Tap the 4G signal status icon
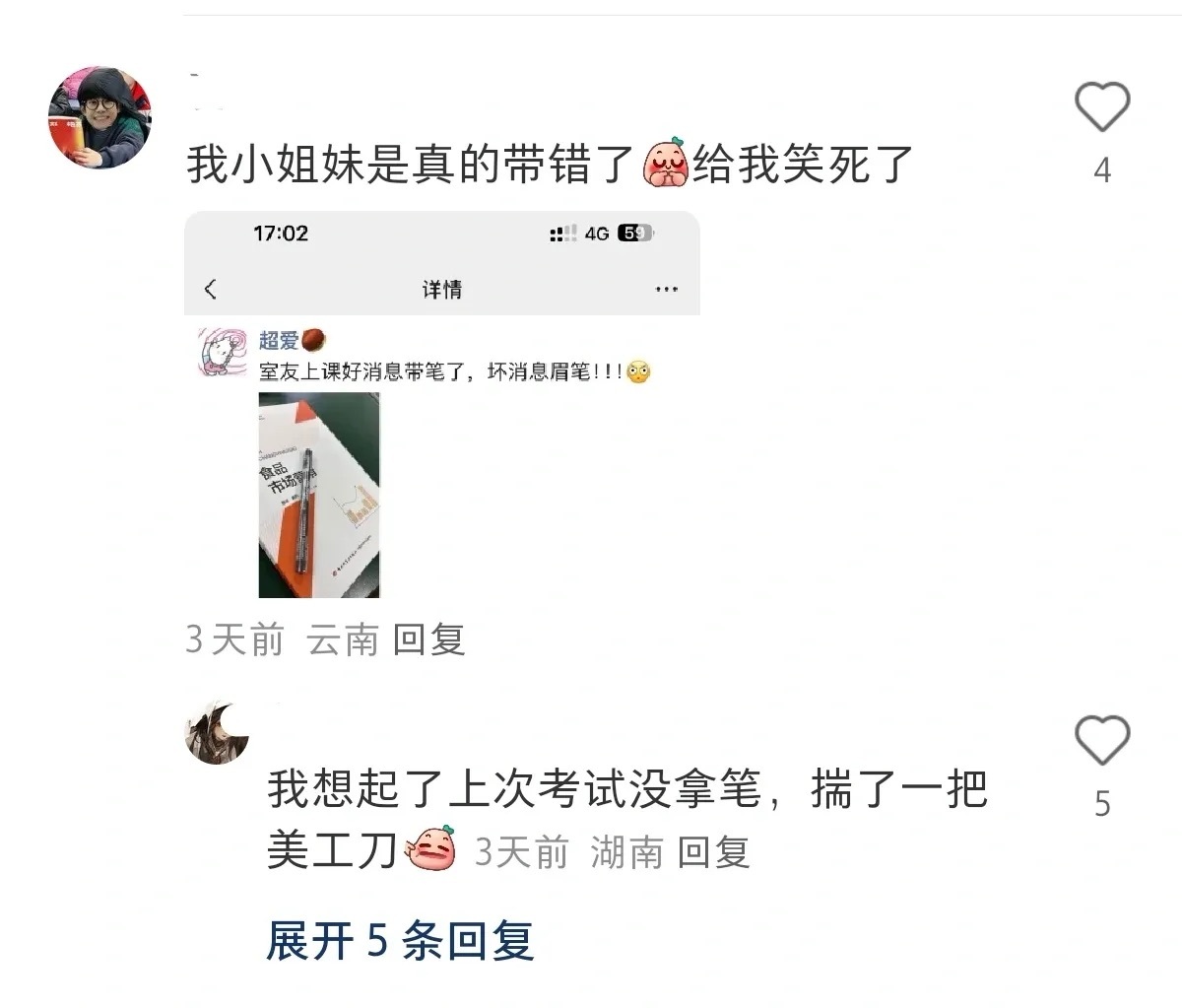The width and height of the screenshot is (1182, 1008). [x=596, y=234]
